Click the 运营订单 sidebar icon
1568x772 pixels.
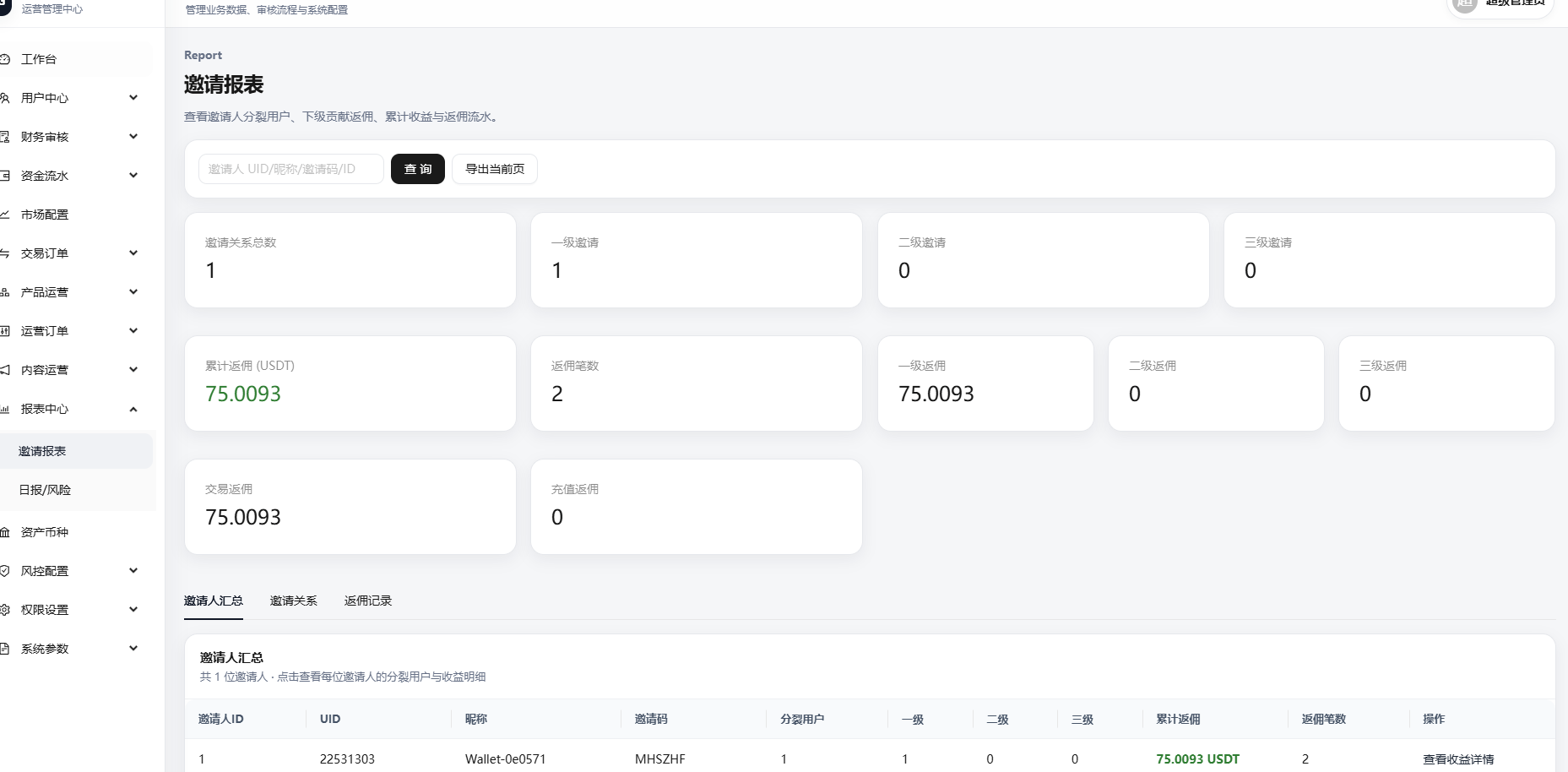(4, 331)
